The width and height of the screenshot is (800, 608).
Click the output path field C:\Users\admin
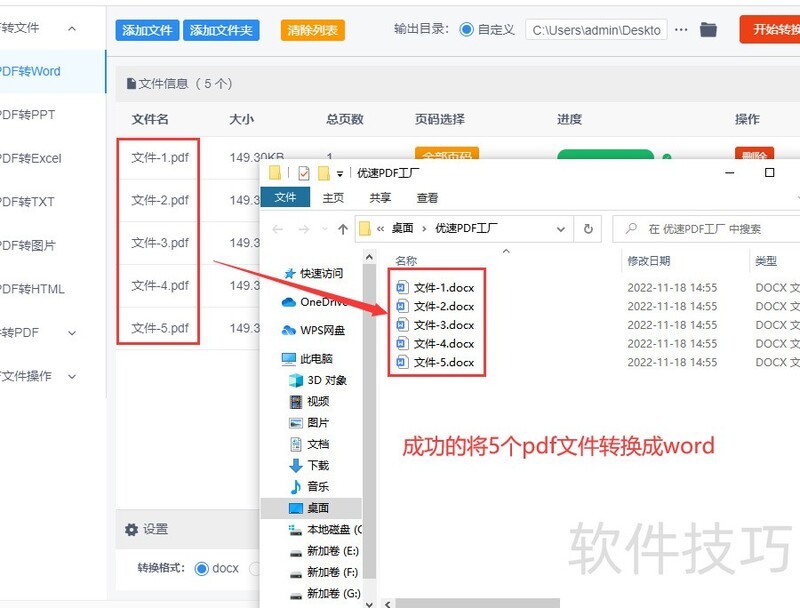click(596, 30)
